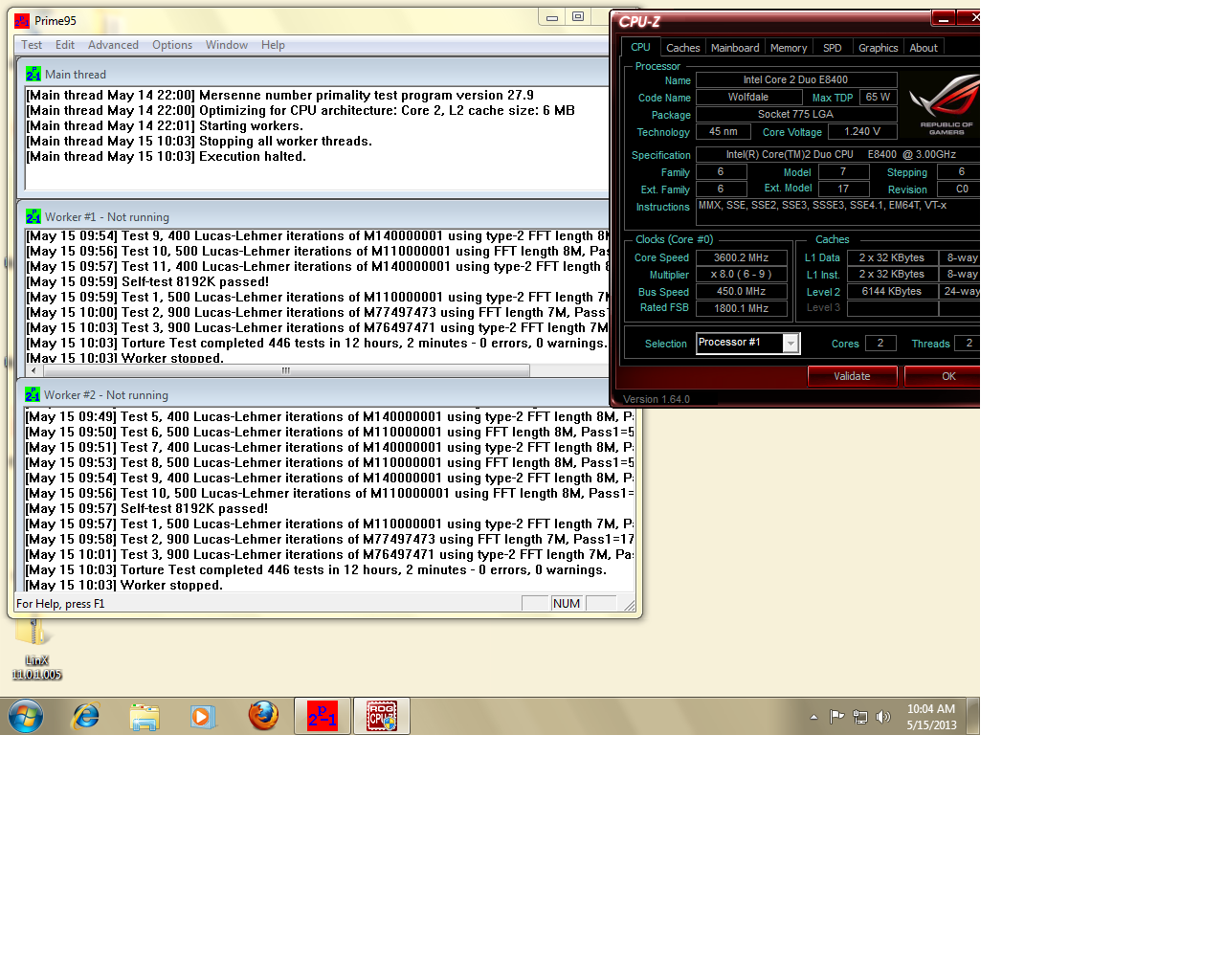Open Windows Media Player from the taskbar

(203, 716)
